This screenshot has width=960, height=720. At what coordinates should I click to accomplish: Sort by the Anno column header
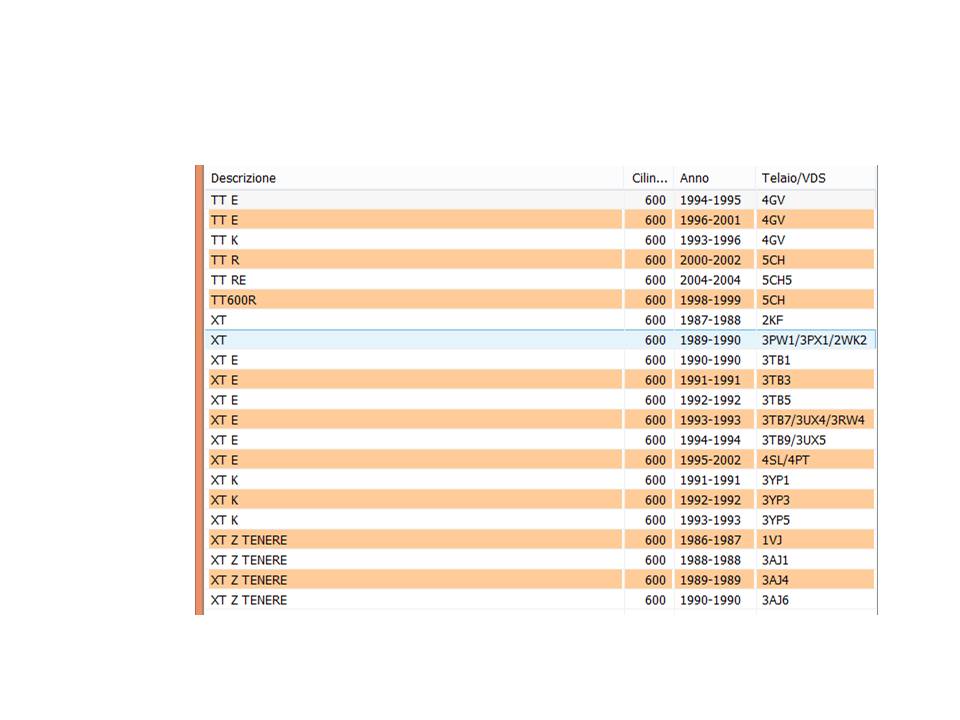[x=714, y=178]
